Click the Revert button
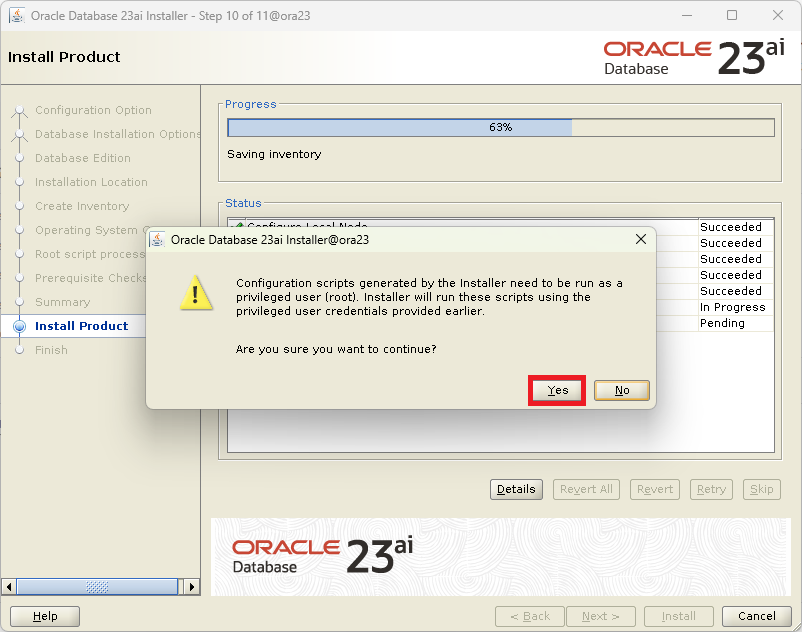This screenshot has height=632, width=802. pos(655,489)
